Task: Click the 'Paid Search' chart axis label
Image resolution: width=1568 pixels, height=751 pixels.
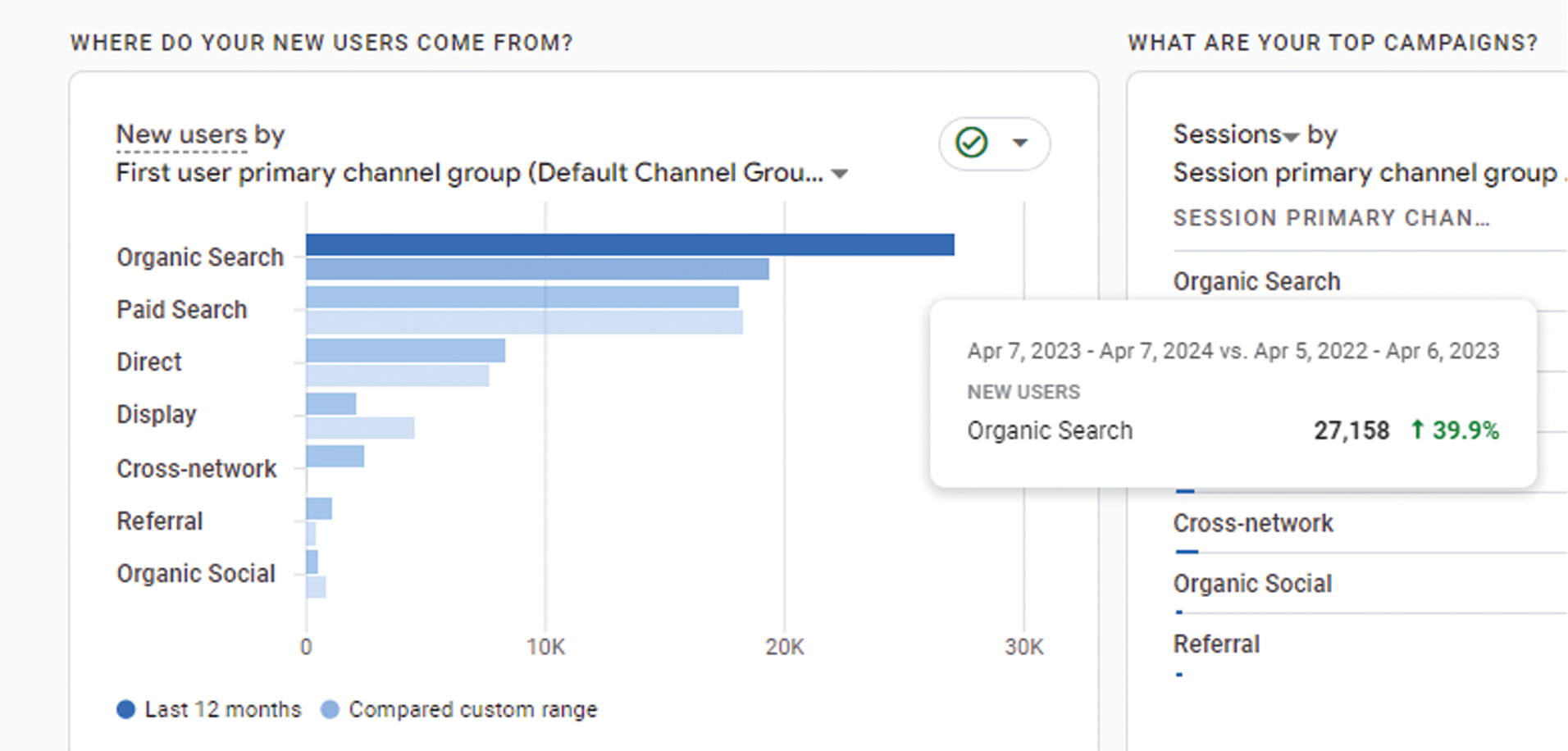Action: point(182,310)
